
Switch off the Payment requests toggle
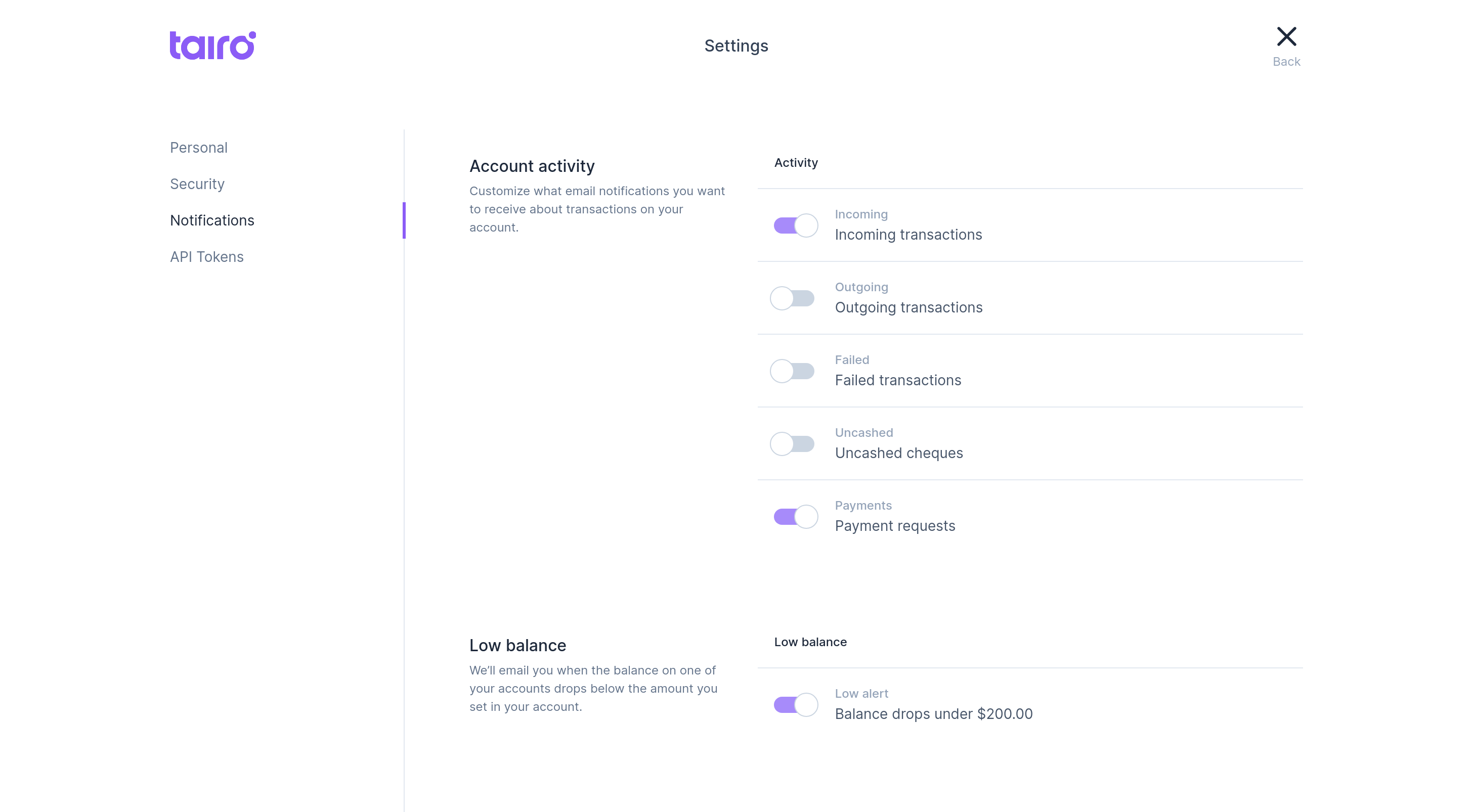[795, 517]
